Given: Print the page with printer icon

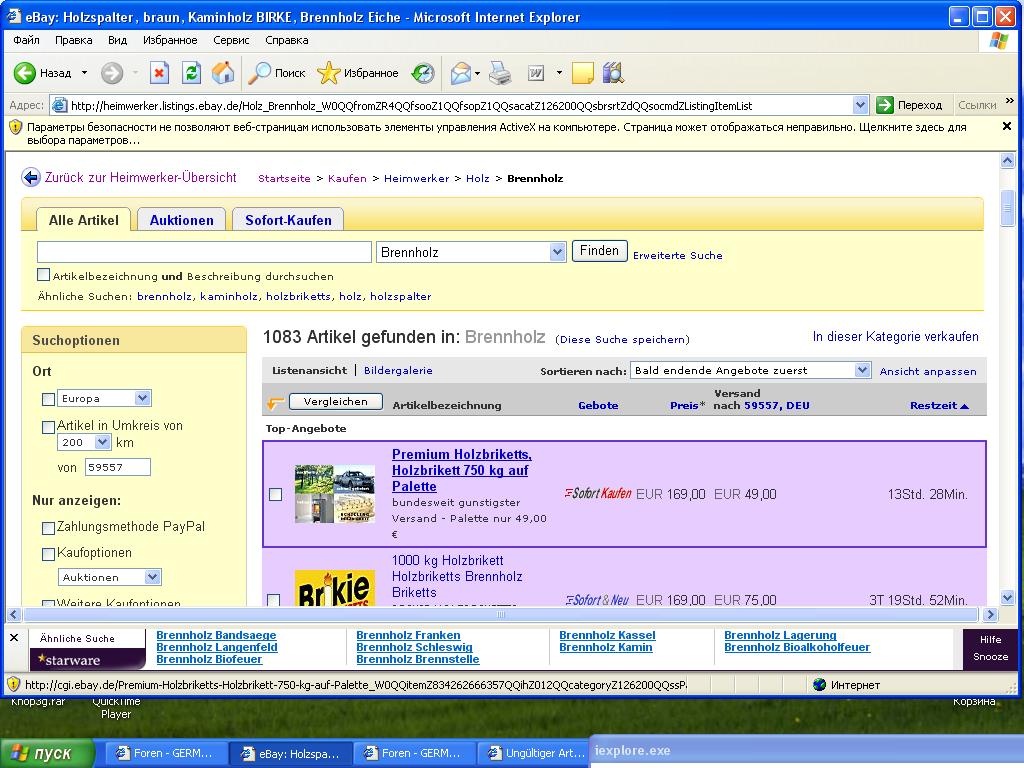Looking at the screenshot, I should (x=500, y=72).
